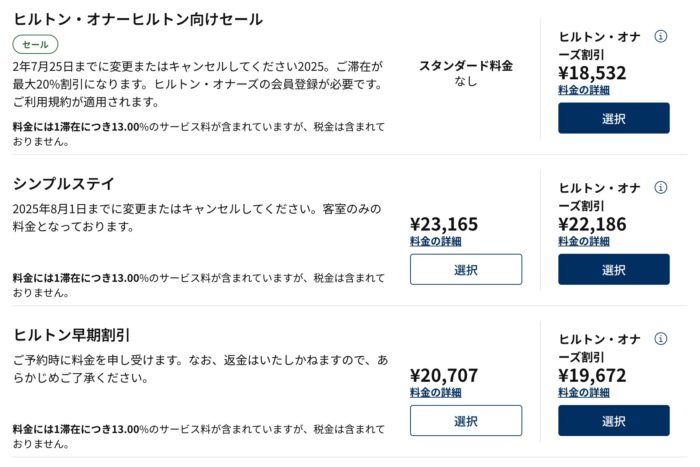Viewport: 700px width, 467px height.
Task: Select the ¥22,186 Honors Simple Stay rate
Action: coord(614,269)
